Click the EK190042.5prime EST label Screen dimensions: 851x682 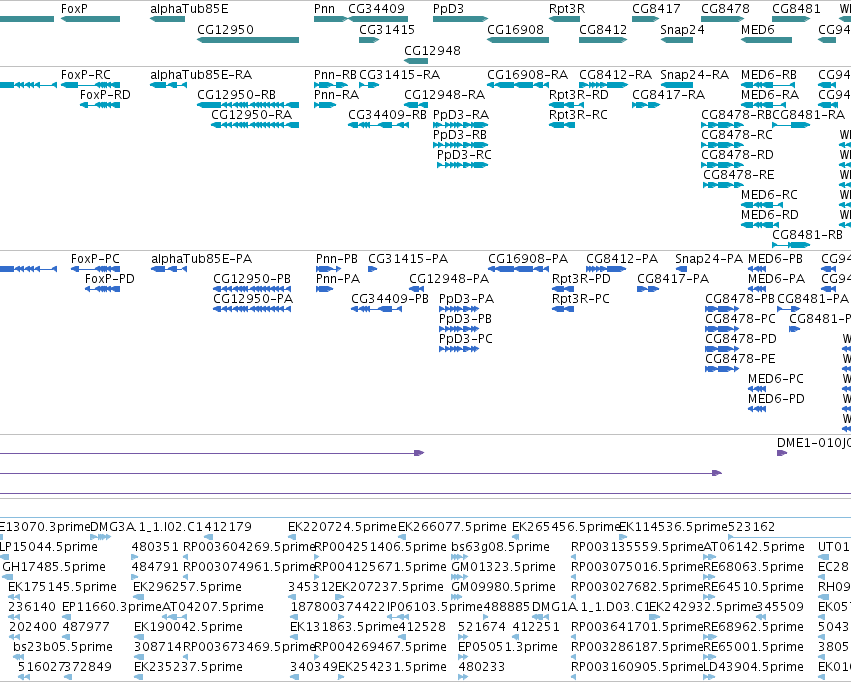click(188, 627)
